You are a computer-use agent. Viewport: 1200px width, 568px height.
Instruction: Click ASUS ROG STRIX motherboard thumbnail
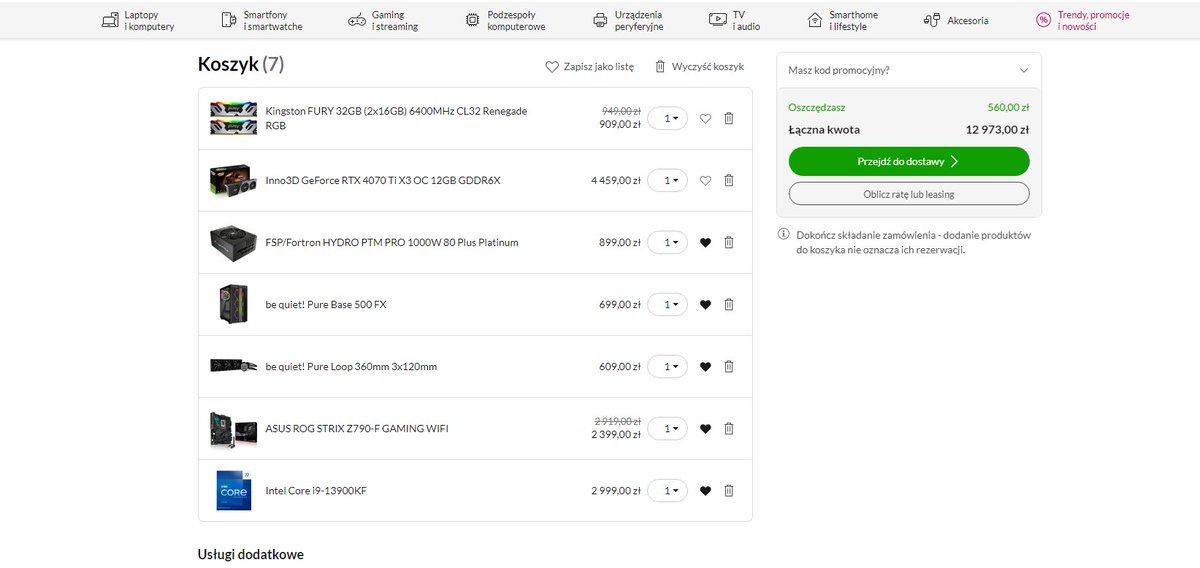234,428
